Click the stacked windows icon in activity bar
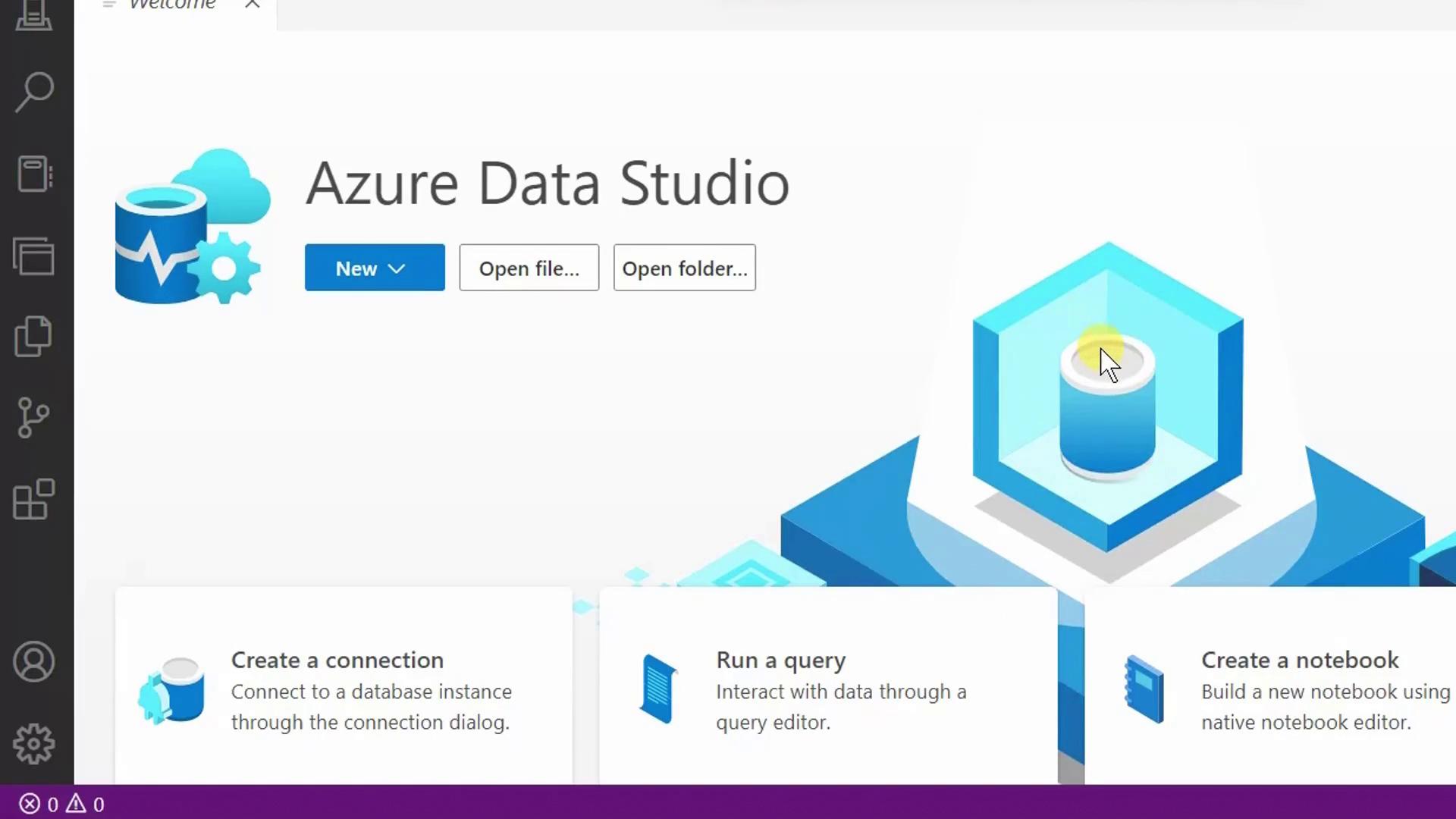Viewport: 1456px width, 819px height. pos(34,256)
